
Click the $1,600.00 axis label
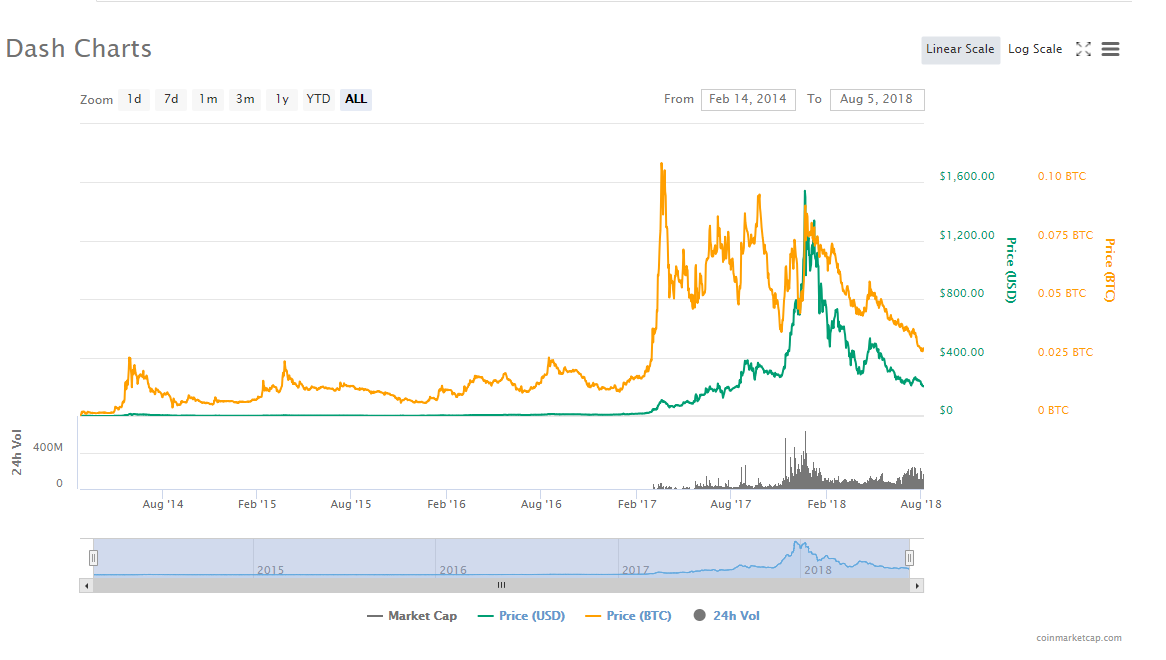point(967,176)
